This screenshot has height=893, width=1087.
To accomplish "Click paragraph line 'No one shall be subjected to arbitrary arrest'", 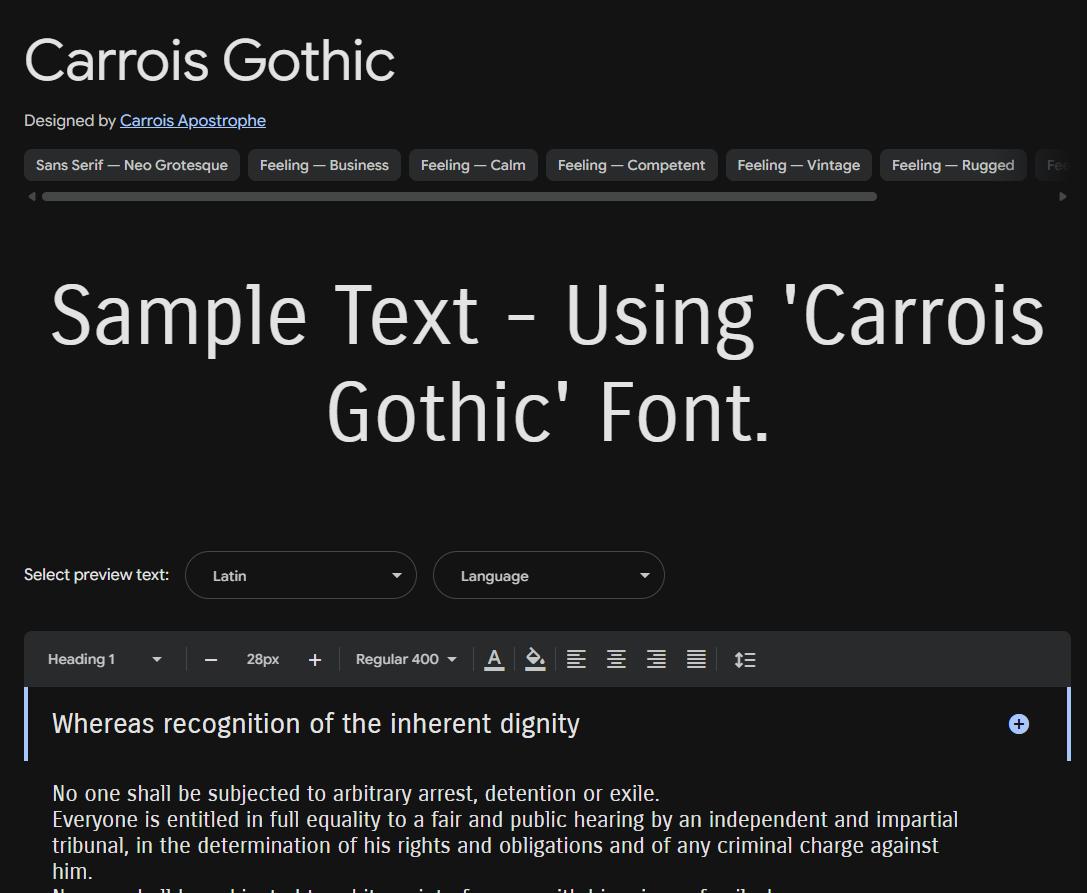I will pyautogui.click(x=356, y=793).
